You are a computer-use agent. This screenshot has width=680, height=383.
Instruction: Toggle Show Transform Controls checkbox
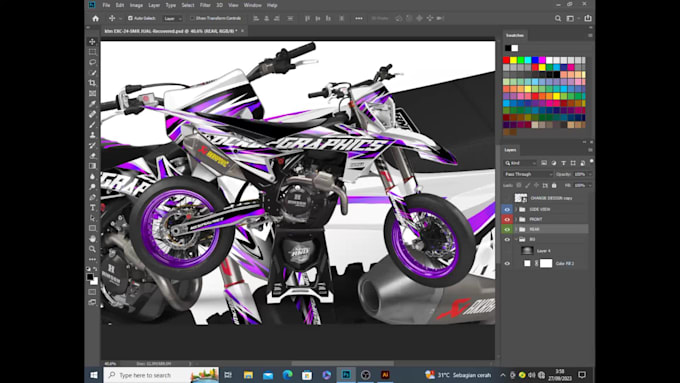tap(192, 18)
